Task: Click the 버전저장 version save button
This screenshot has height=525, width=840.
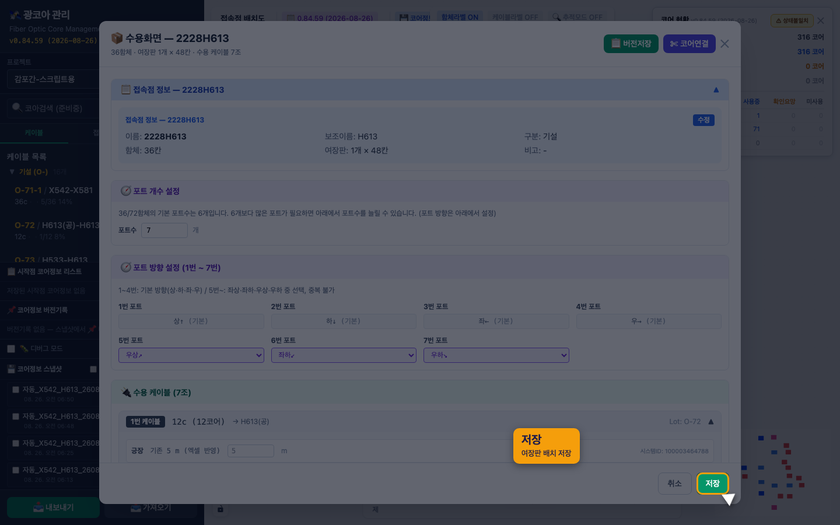Action: [631, 43]
